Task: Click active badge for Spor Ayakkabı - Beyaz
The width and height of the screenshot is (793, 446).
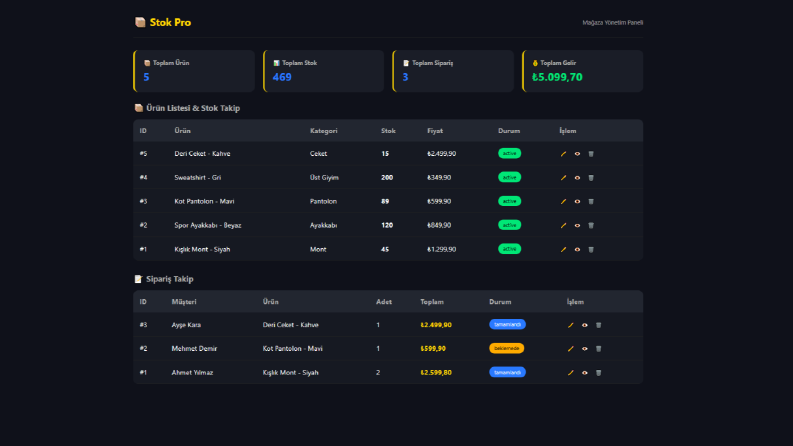Action: point(509,225)
